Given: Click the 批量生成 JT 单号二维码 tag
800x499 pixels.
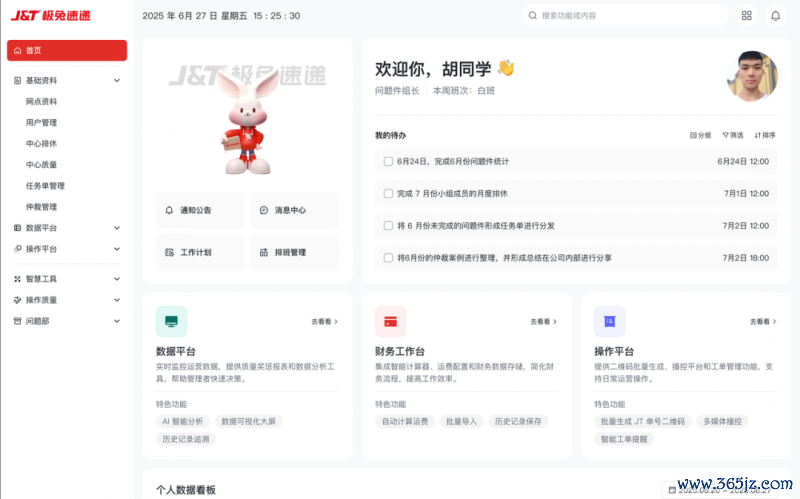Looking at the screenshot, I should [x=643, y=421].
